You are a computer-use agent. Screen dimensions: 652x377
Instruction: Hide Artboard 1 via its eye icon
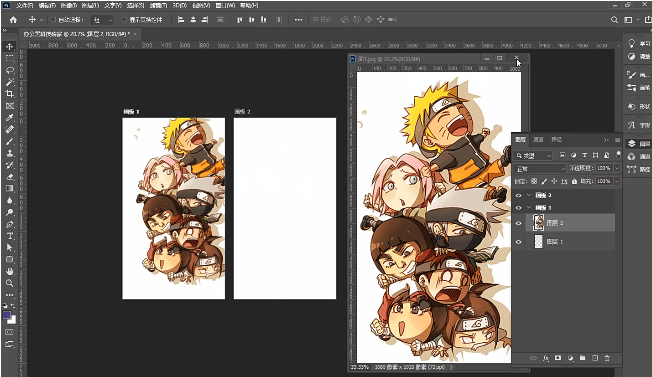click(x=519, y=207)
